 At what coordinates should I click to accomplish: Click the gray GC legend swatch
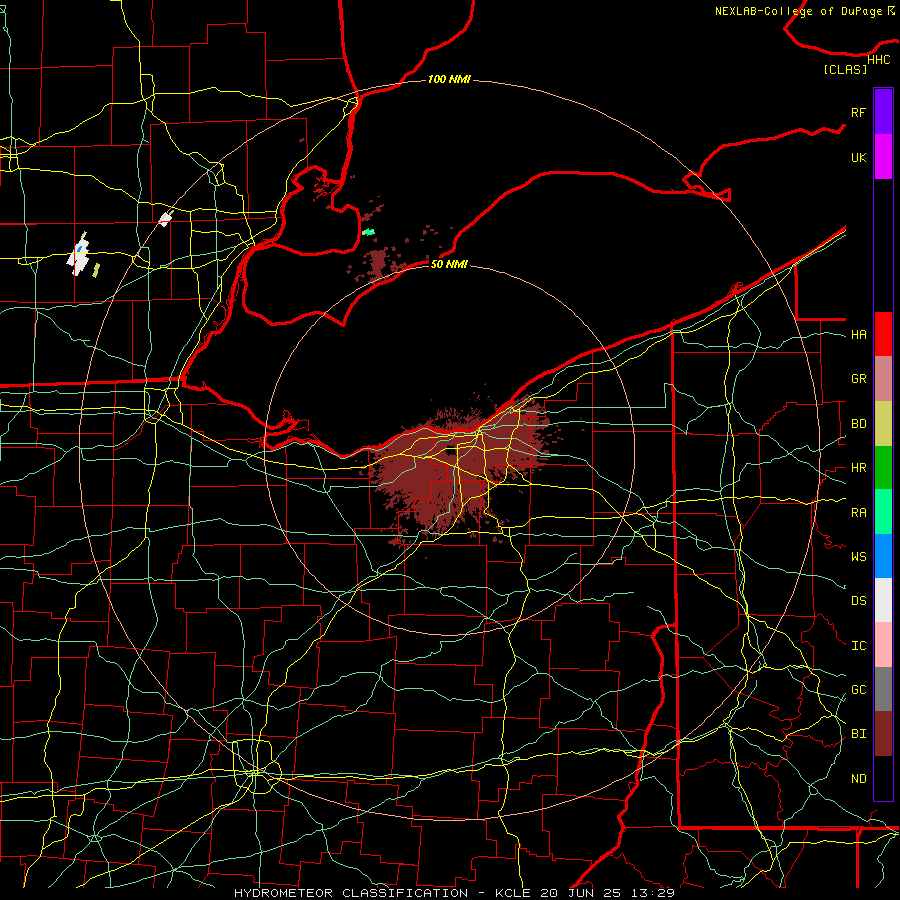click(883, 689)
